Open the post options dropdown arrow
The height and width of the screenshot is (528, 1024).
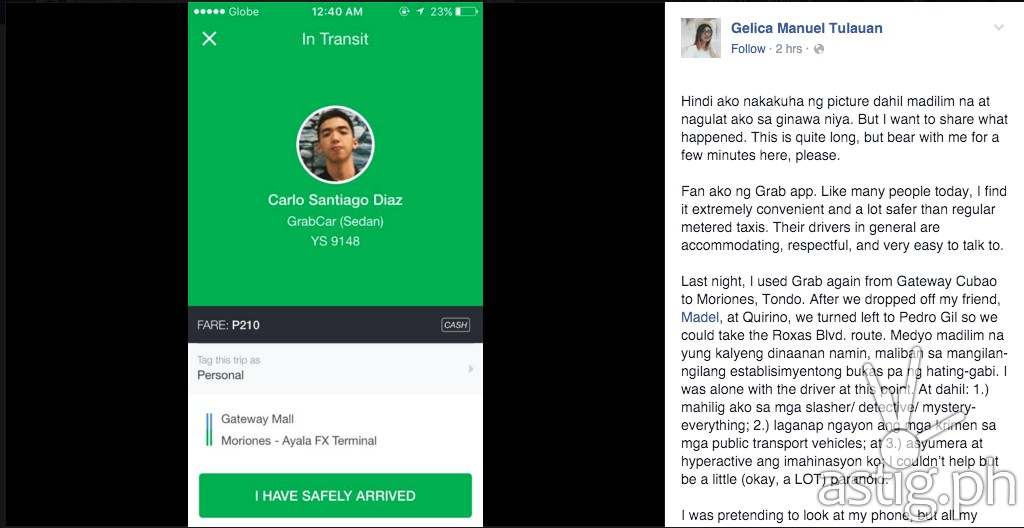click(x=998, y=27)
